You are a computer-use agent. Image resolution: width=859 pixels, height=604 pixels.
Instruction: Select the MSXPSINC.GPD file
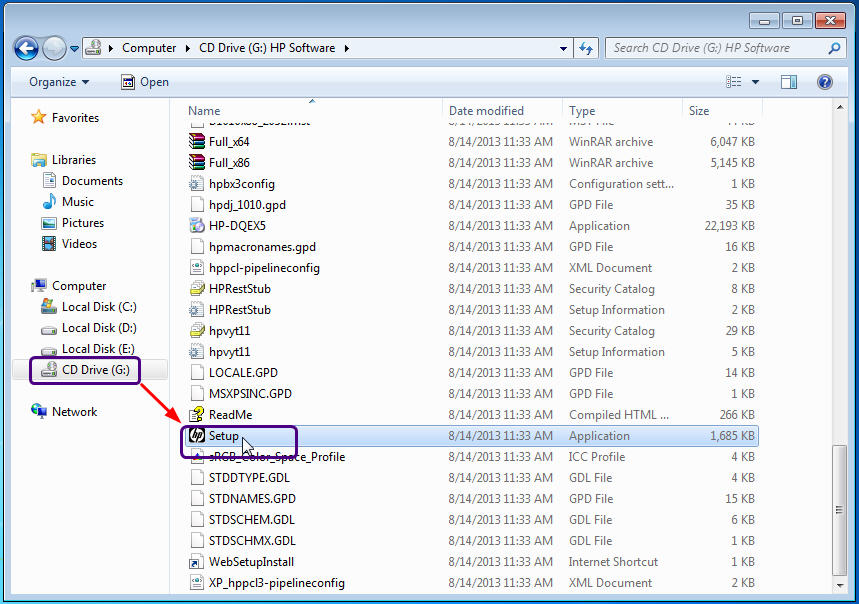(250, 394)
